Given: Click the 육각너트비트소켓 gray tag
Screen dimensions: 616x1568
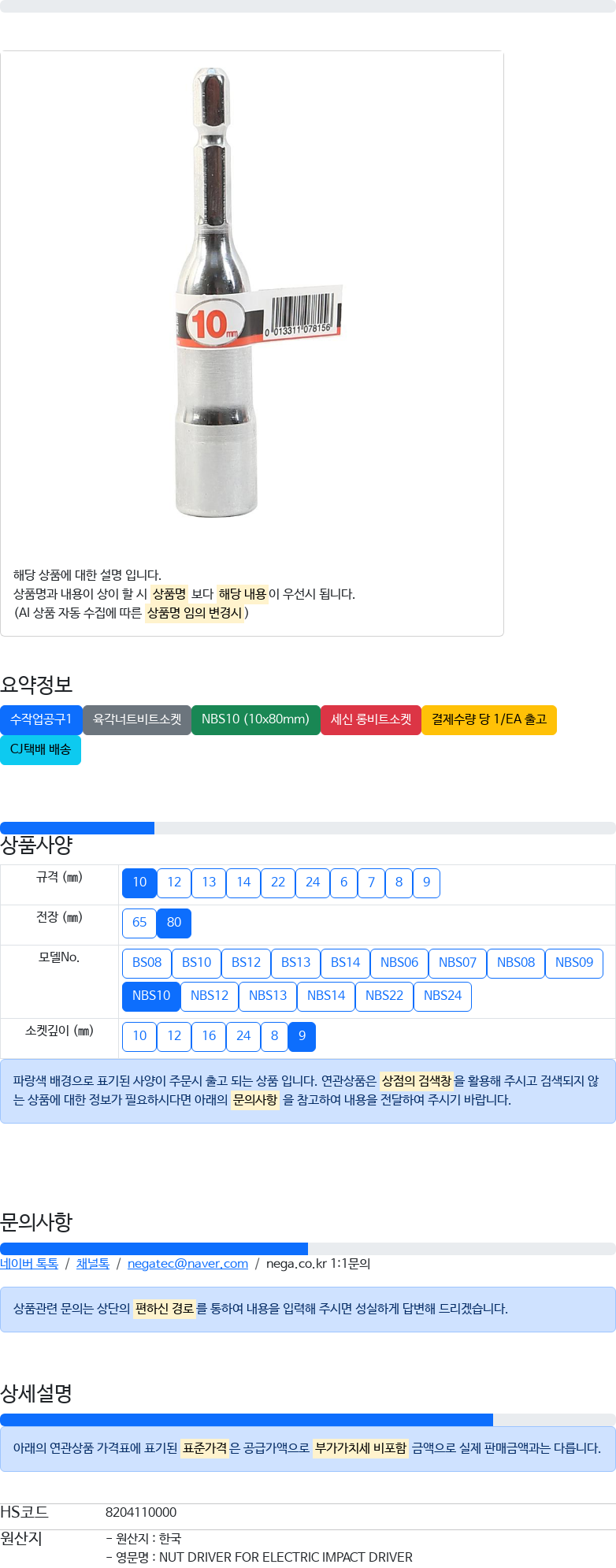Looking at the screenshot, I should click(x=137, y=719).
